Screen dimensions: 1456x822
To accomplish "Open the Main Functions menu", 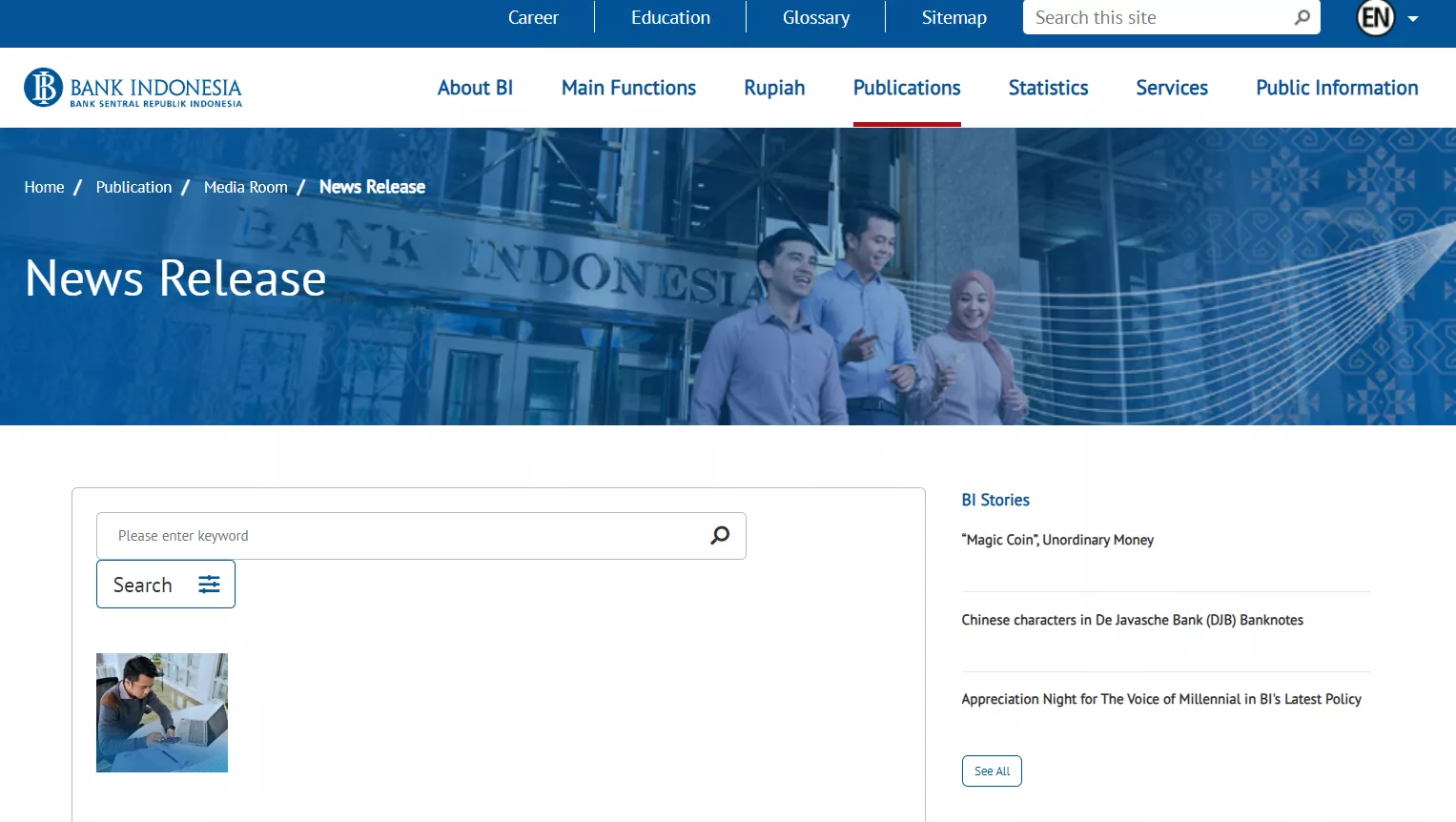I will [x=628, y=88].
